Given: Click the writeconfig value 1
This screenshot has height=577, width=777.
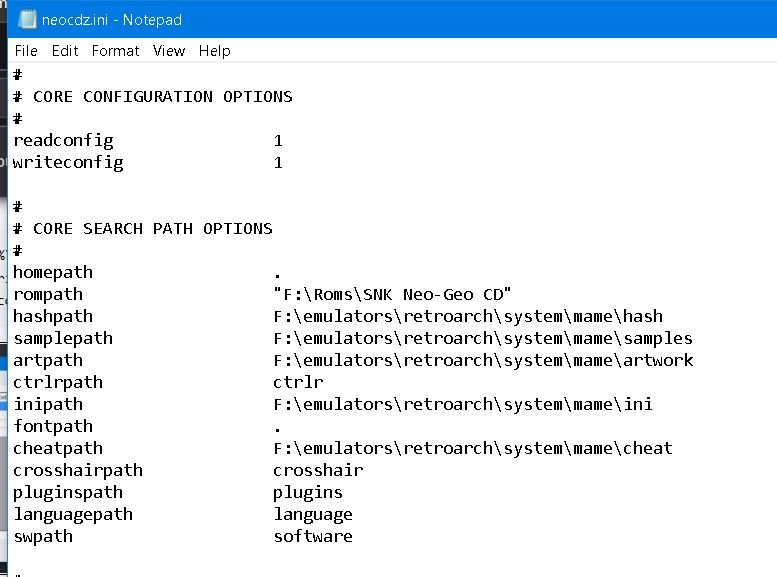Looking at the screenshot, I should click(x=278, y=163).
